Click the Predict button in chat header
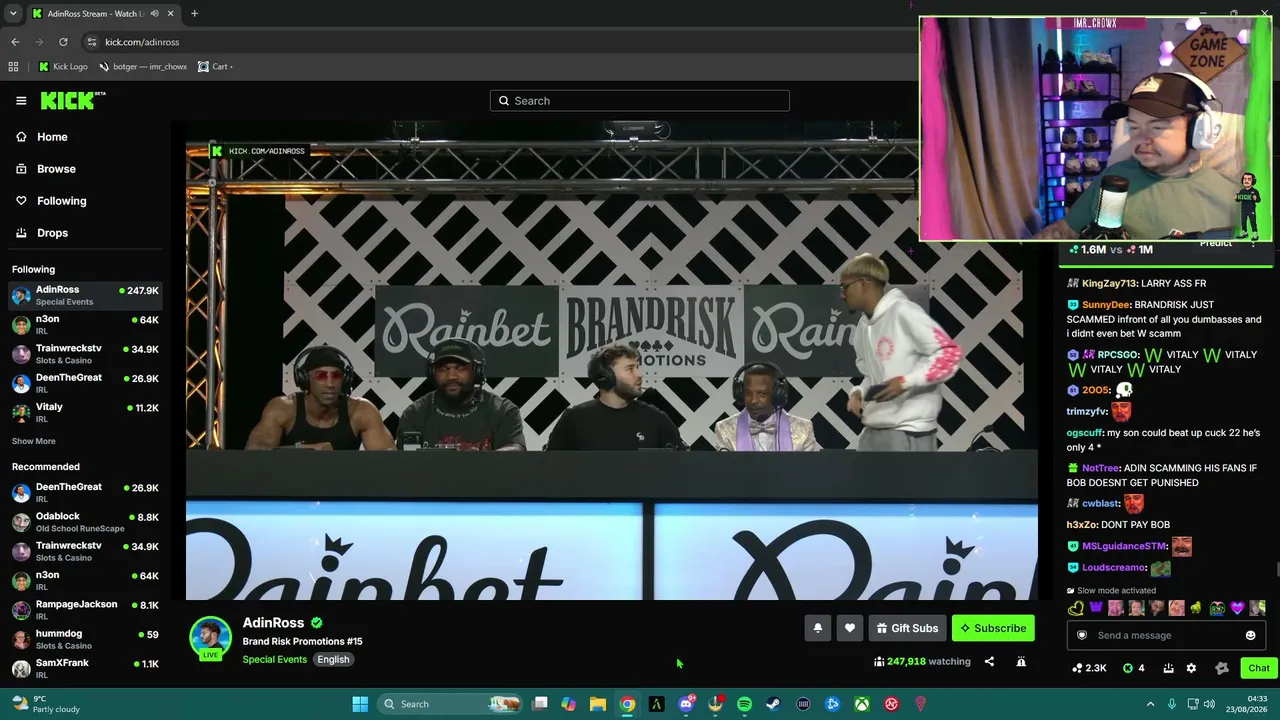1280x720 pixels. tap(1216, 244)
